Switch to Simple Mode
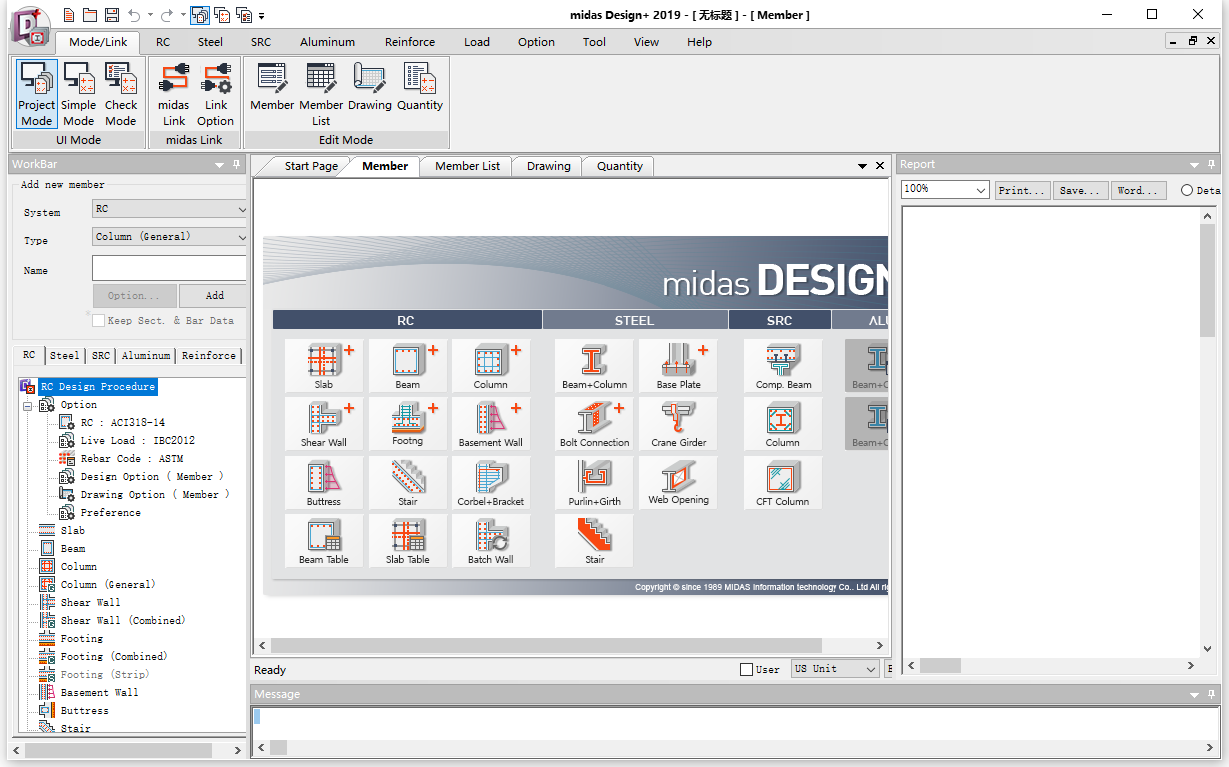The image size is (1229, 767). [79, 94]
